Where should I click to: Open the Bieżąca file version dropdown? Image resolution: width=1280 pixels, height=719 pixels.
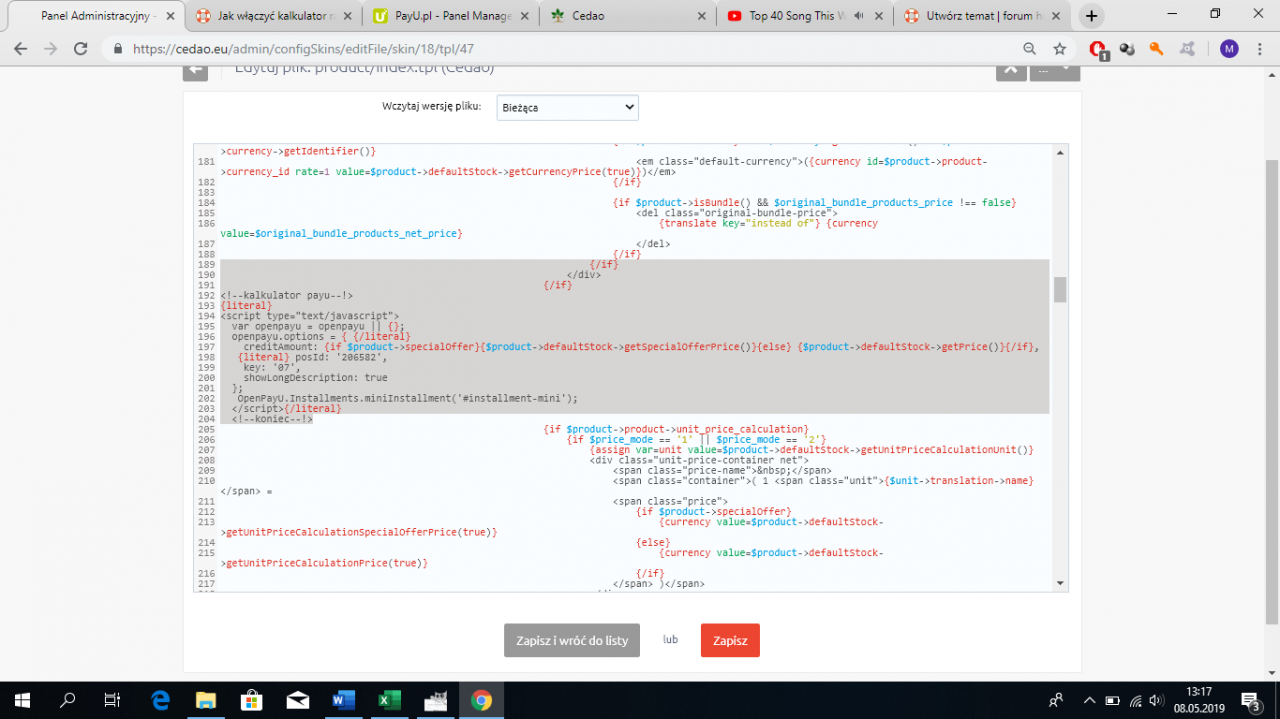point(567,107)
